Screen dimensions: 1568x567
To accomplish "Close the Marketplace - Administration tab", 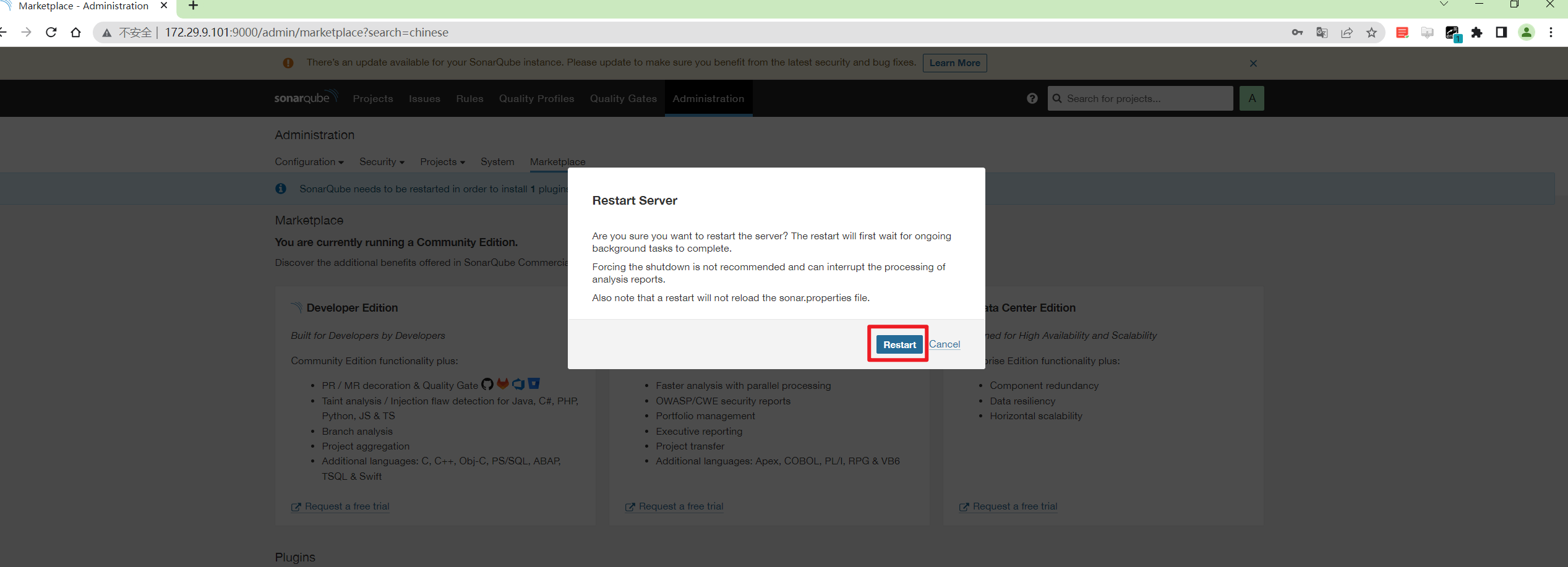I will (x=163, y=6).
